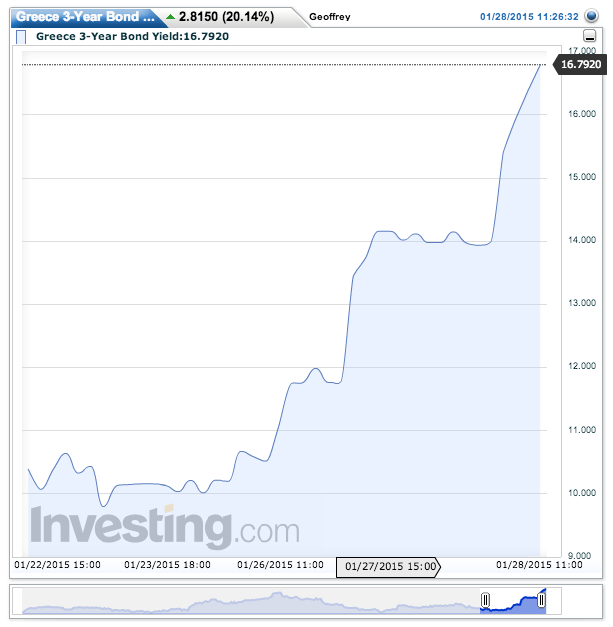
Task: Click the 01/22/2015 15:00 axis label
Action: (x=57, y=564)
